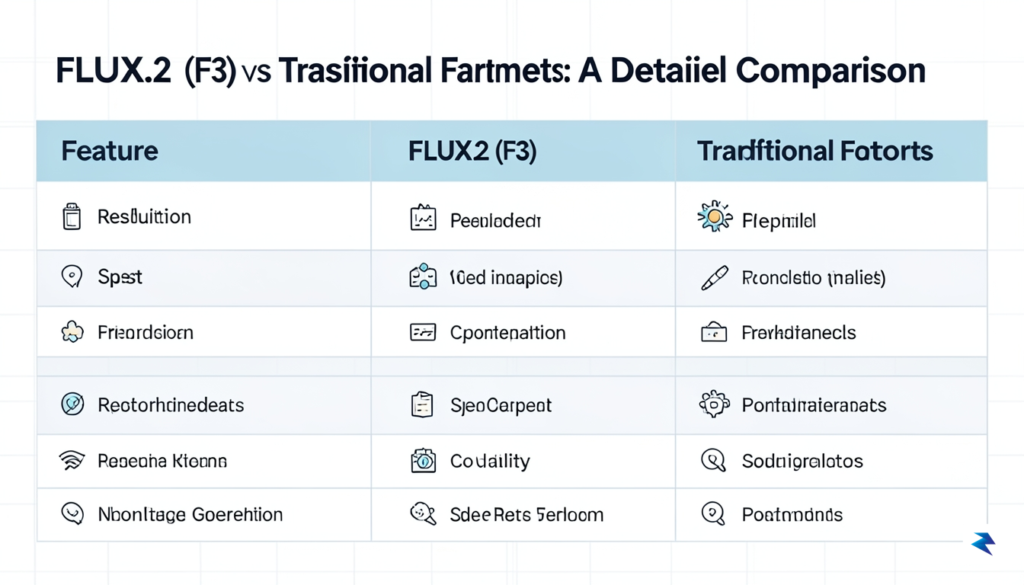This screenshot has height=585, width=1024.
Task: Click the clipboard icon beside Resluition
Action: (72, 217)
